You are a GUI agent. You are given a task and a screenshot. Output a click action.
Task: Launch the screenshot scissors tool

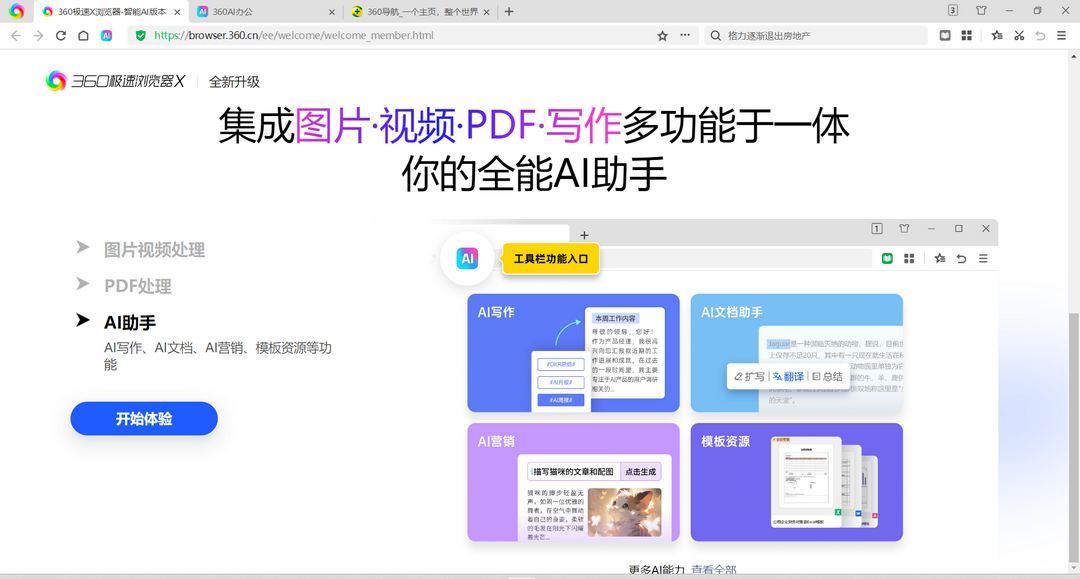(1020, 35)
